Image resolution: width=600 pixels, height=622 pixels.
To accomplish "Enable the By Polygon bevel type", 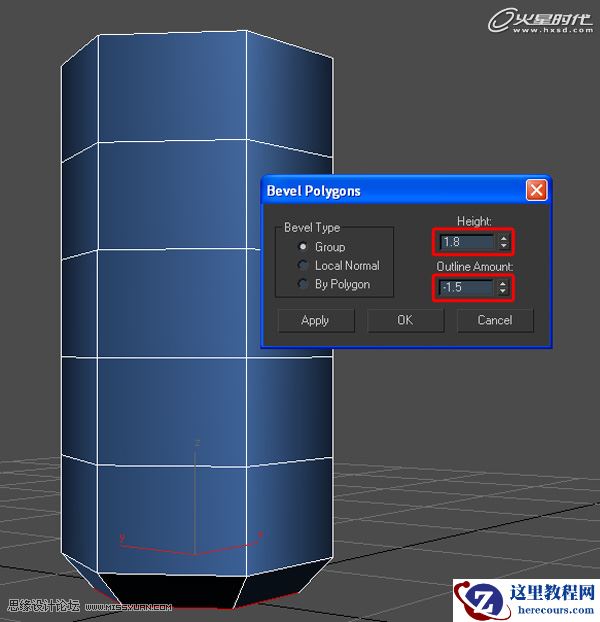I will point(304,285).
